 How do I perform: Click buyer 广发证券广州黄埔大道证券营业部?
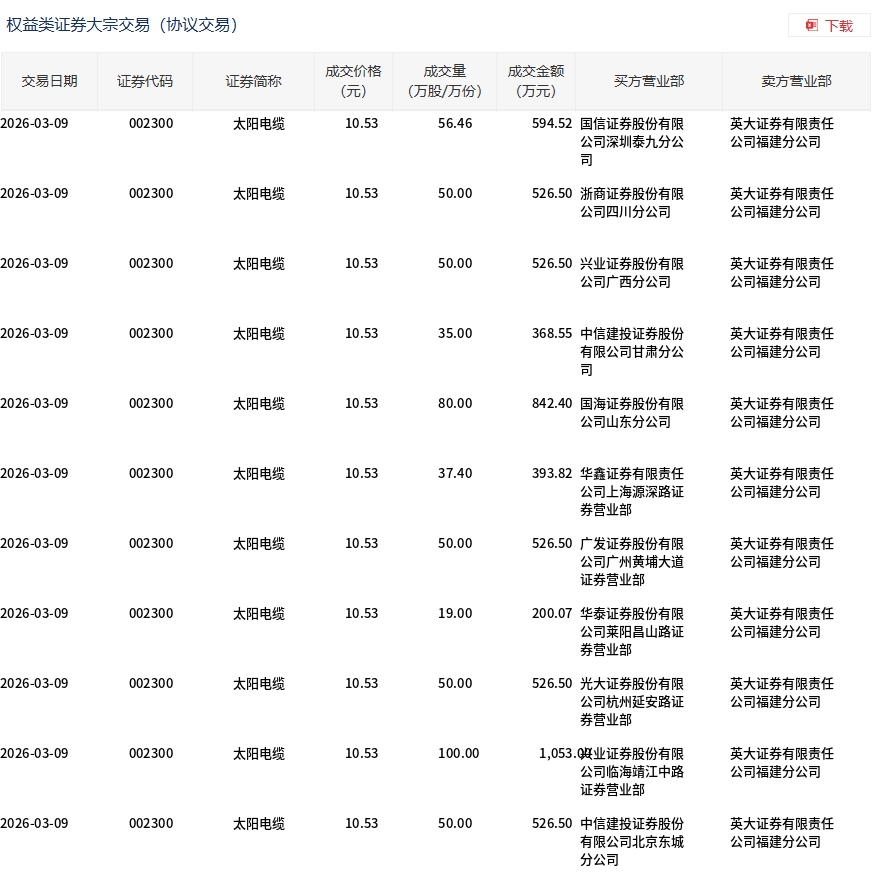[x=632, y=561]
